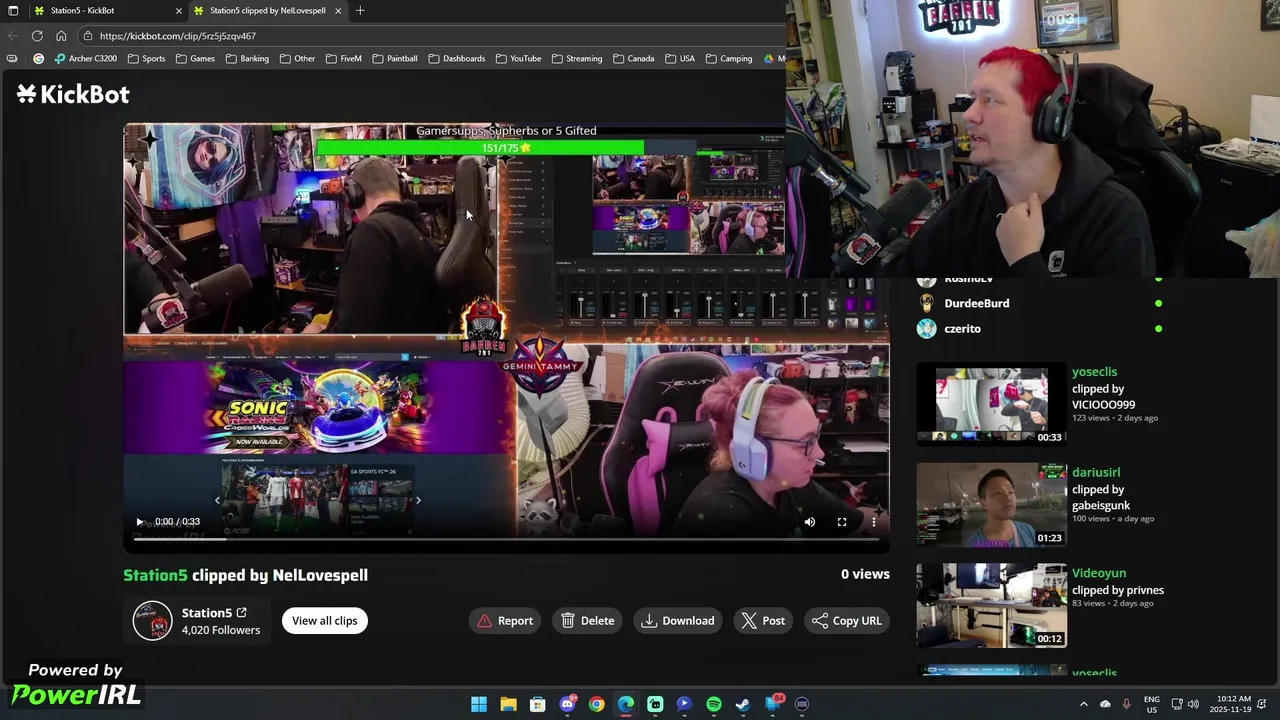Close the Station5 - KickBot tab
This screenshot has width=1280, height=720.
(x=179, y=10)
